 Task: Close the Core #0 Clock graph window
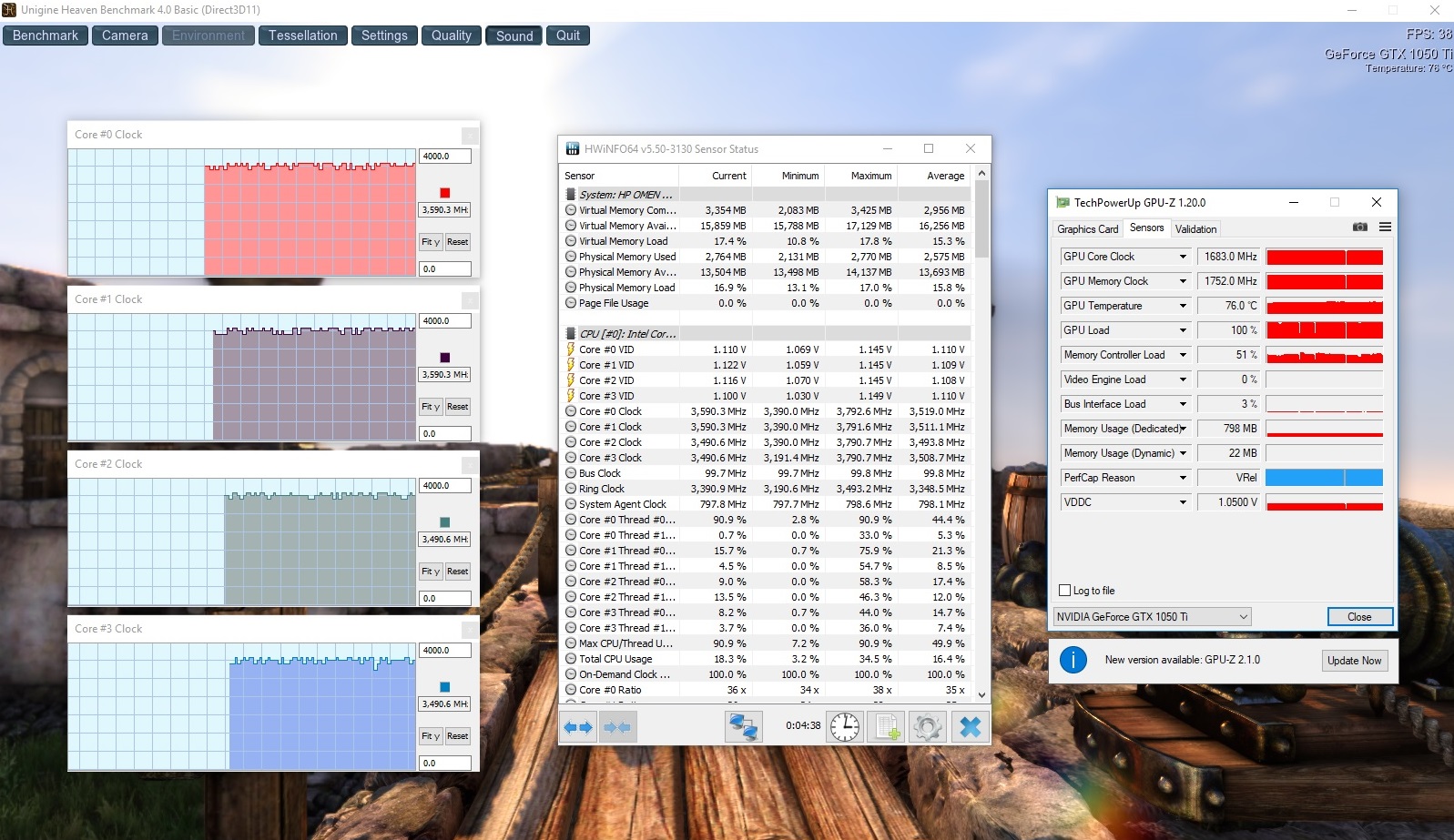470,135
